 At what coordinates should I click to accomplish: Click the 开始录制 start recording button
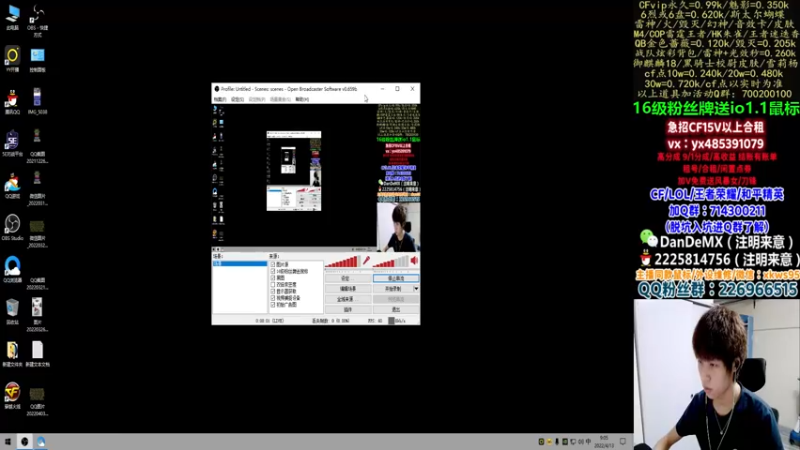pos(393,289)
